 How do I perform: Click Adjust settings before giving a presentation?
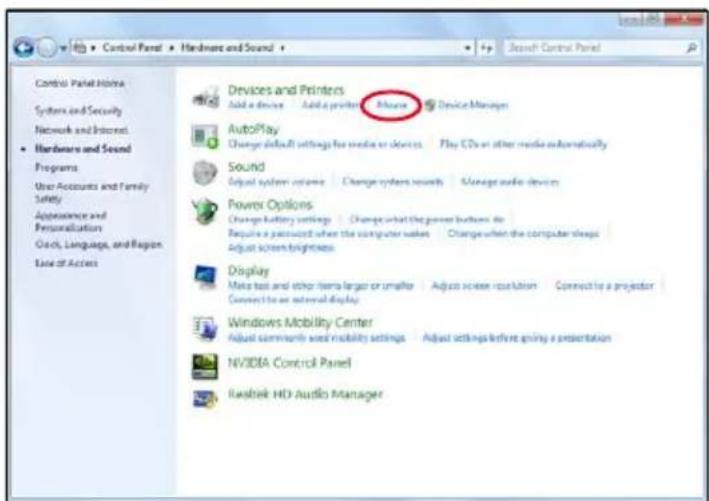[x=517, y=338]
